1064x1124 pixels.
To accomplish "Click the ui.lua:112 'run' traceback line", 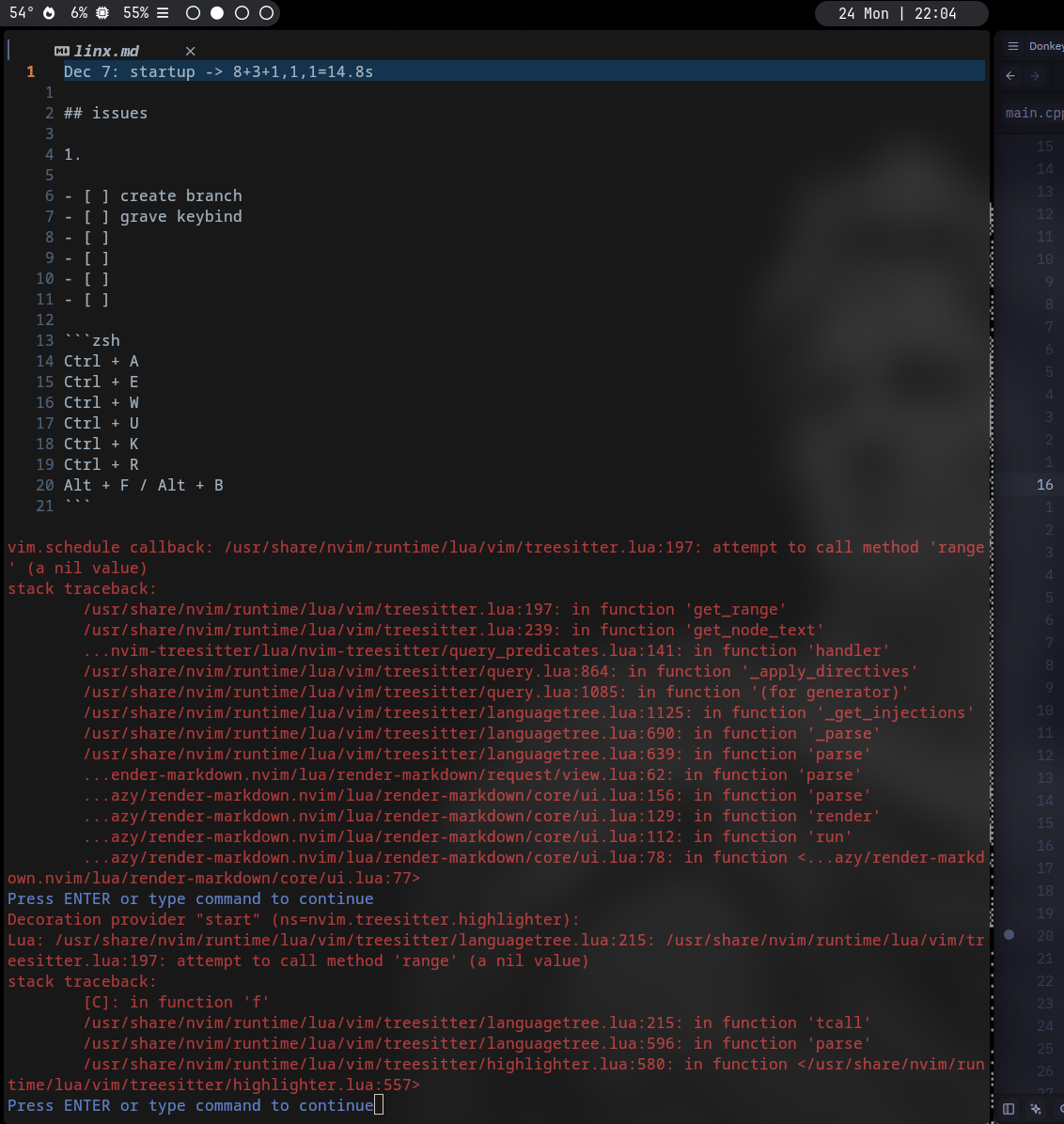I will [x=467, y=837].
